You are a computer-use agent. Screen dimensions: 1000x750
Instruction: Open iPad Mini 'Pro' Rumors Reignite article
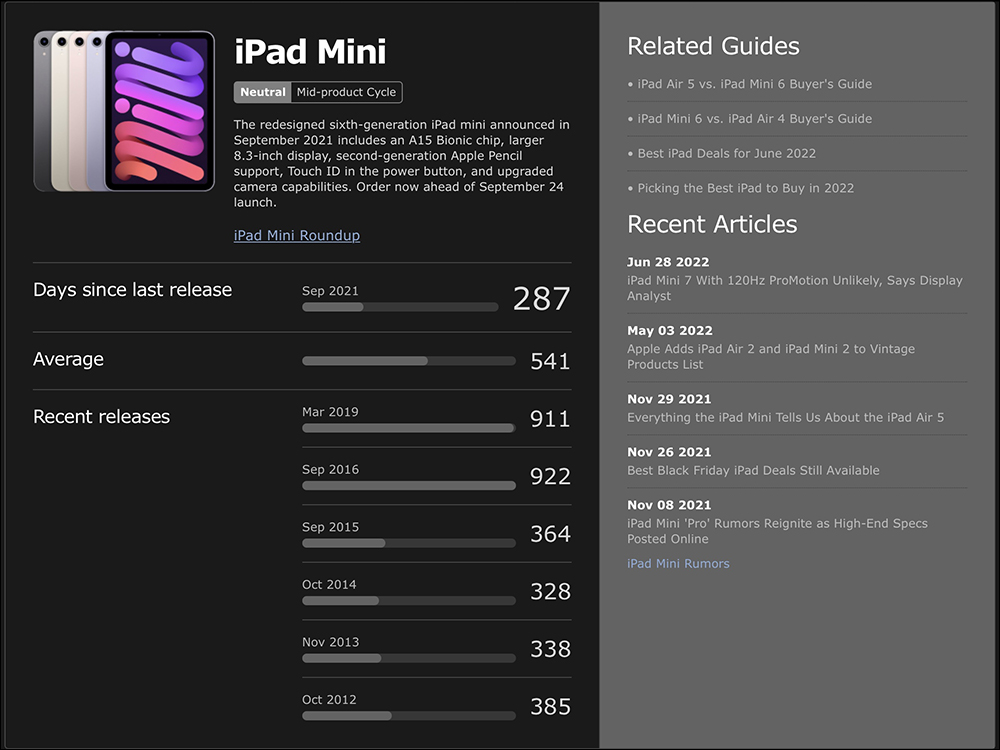(777, 531)
